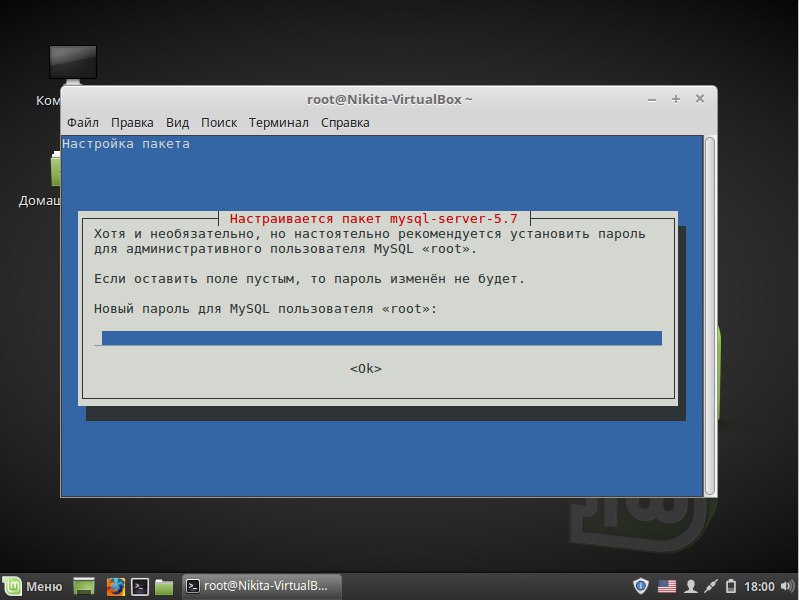The image size is (799, 600).
Task: Open the Поиск menu
Action: [x=219, y=123]
